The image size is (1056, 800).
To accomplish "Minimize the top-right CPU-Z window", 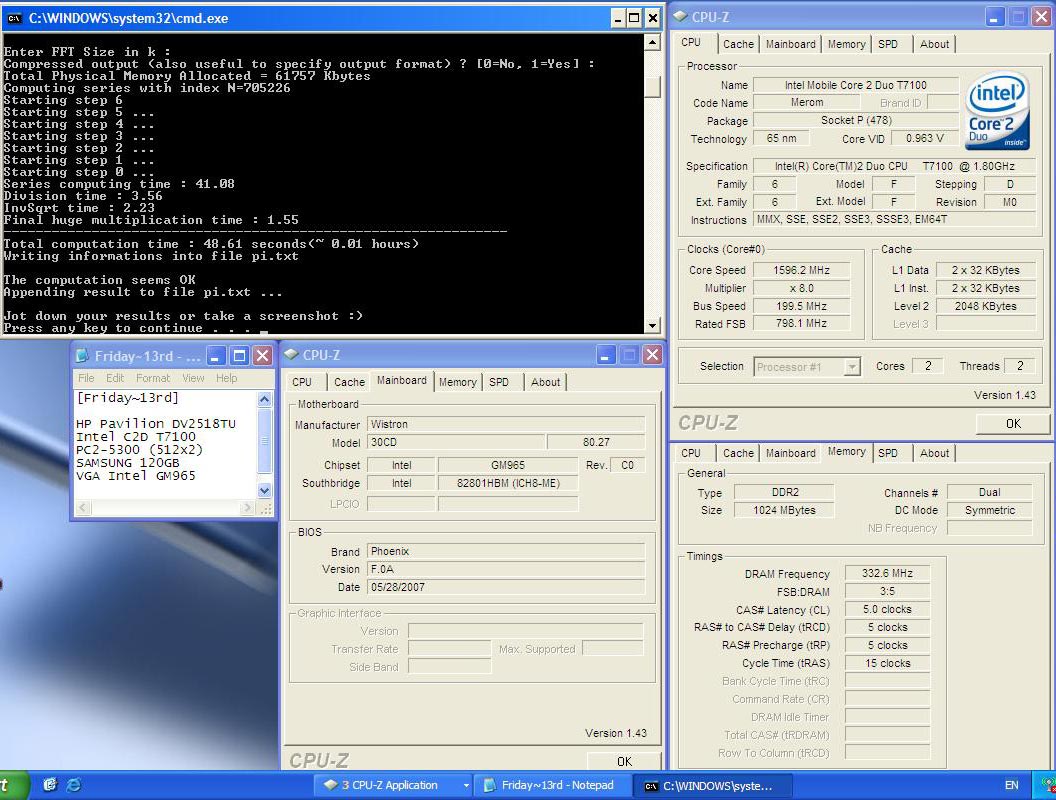I will (995, 18).
